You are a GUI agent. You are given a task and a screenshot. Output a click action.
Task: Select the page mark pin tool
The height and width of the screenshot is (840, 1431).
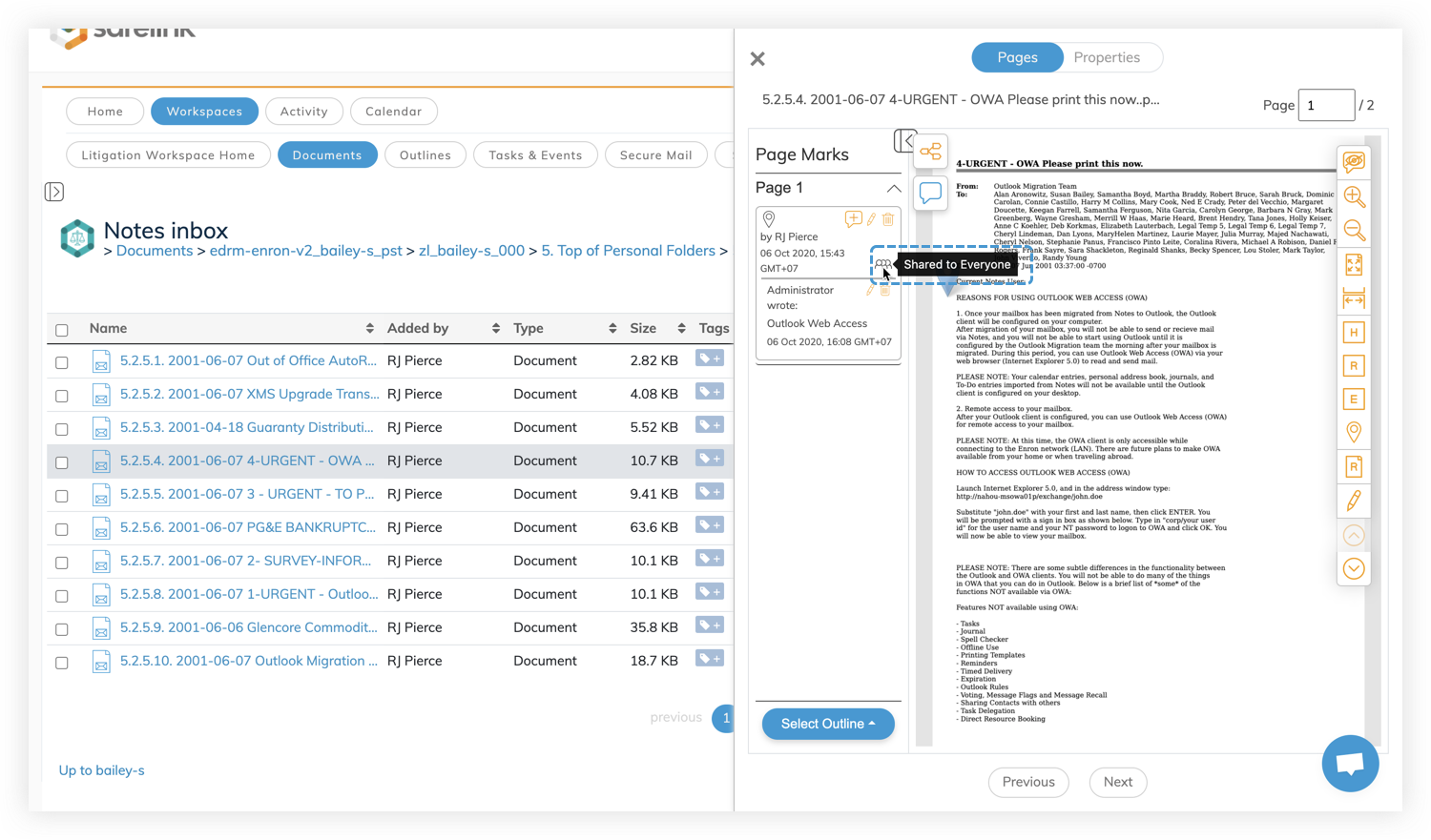pos(1354,433)
